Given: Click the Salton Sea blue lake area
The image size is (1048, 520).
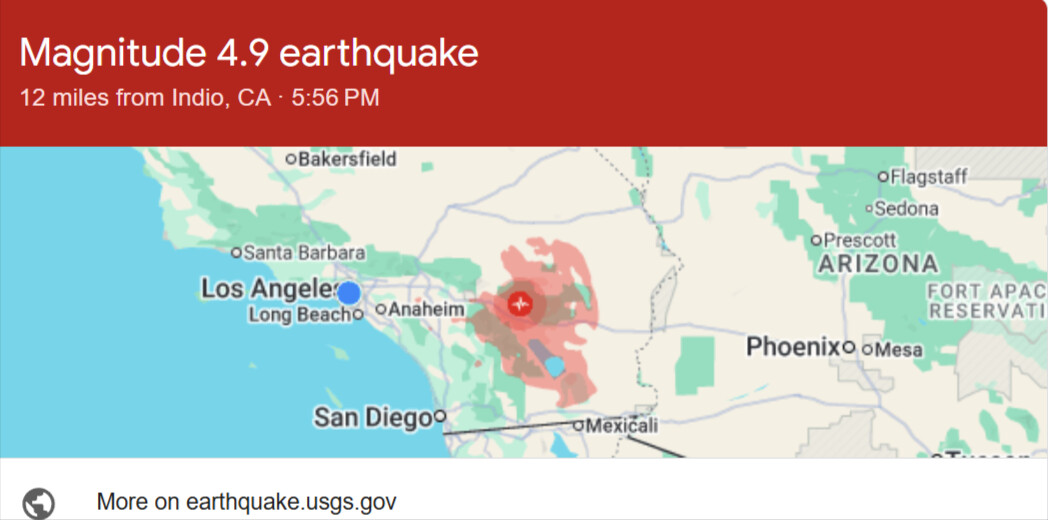Looking at the screenshot, I should point(553,366).
